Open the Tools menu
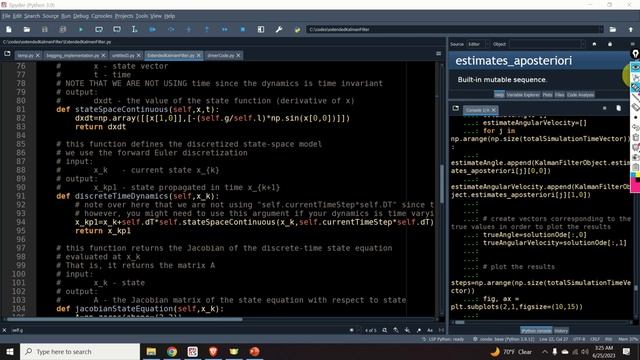 point(142,16)
